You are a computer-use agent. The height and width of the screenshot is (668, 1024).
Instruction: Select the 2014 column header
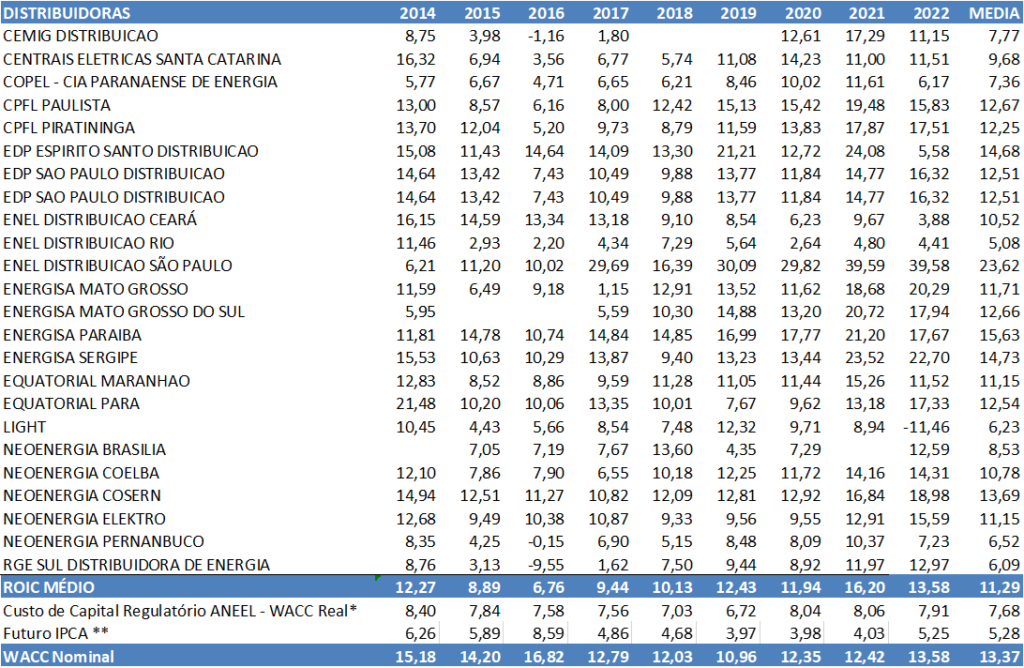coord(417,13)
